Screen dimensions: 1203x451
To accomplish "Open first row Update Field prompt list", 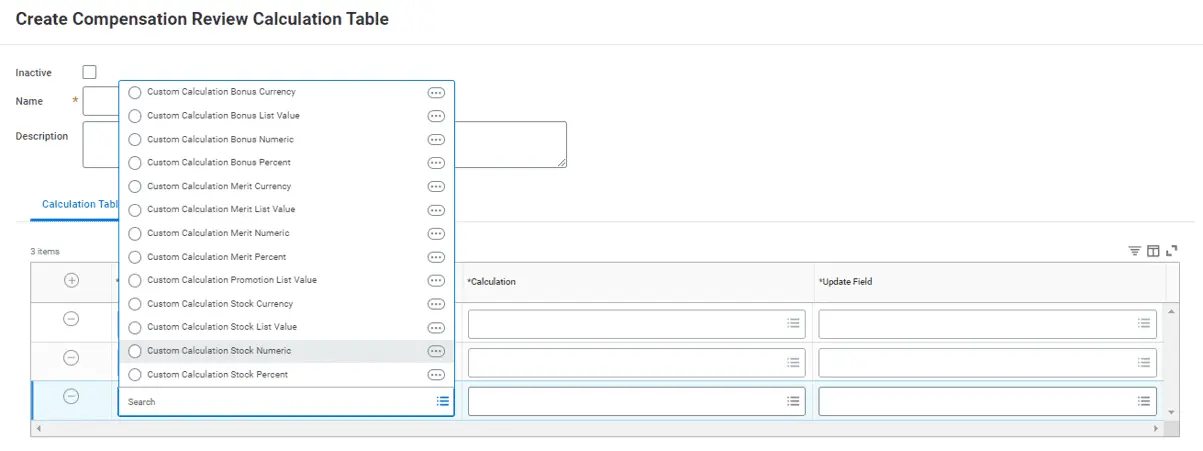I will point(1143,324).
